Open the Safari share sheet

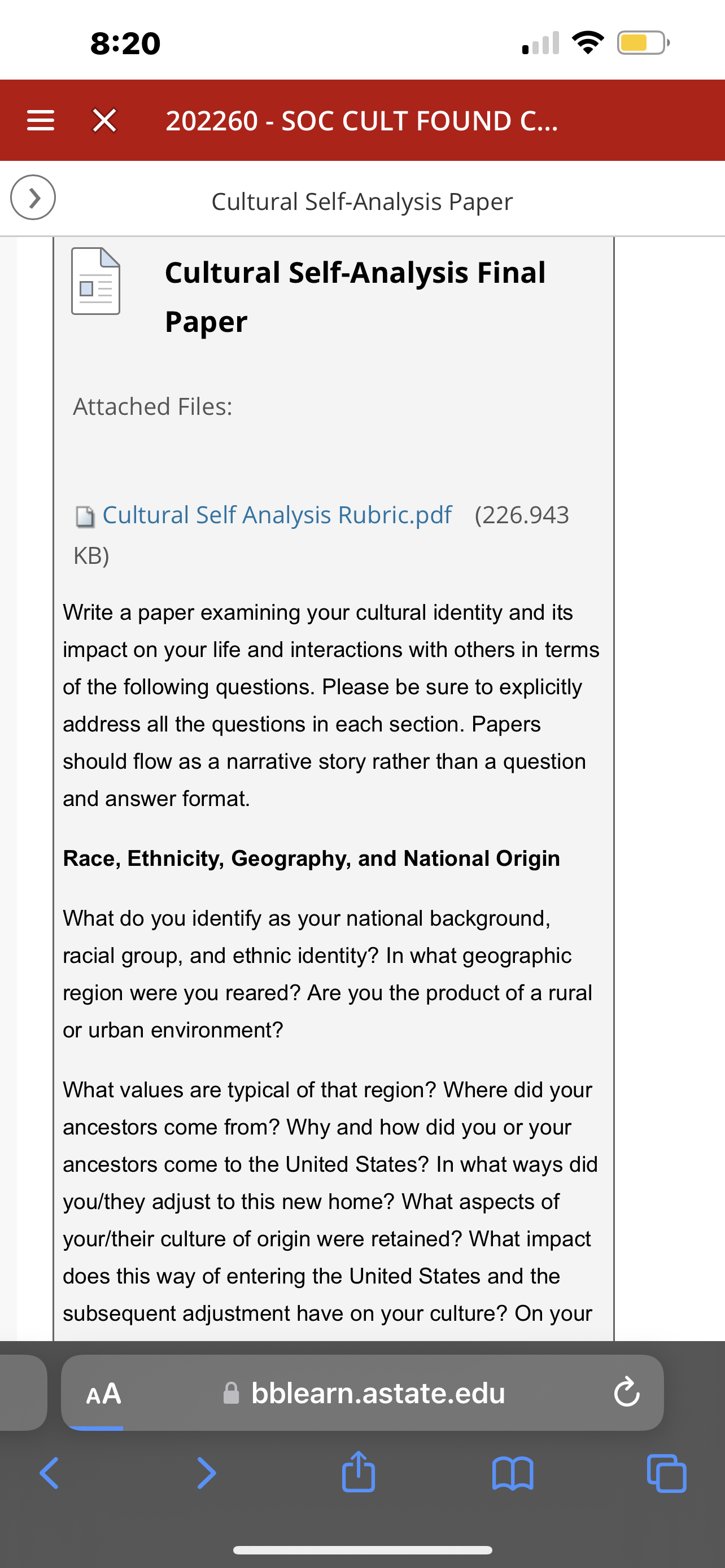tap(358, 1472)
